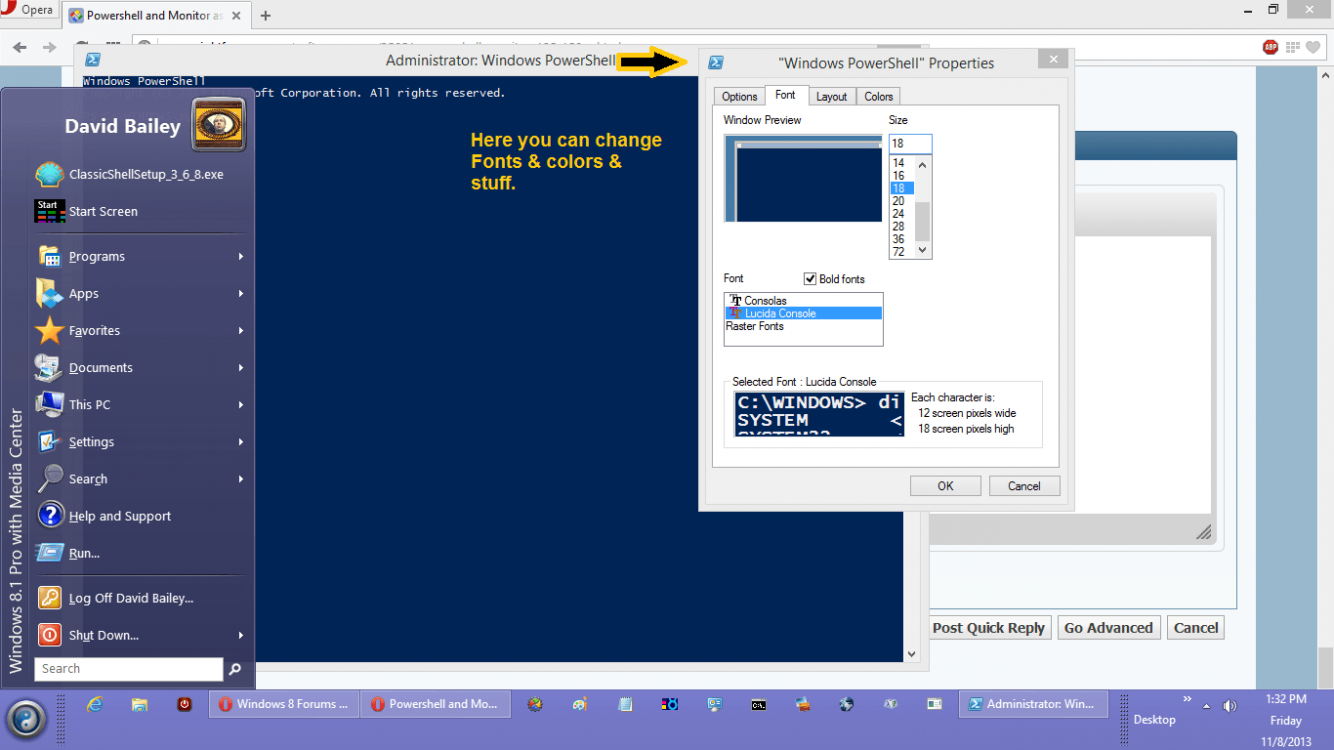Open This PC entry in Start menu
This screenshot has width=1334, height=750.
point(140,404)
